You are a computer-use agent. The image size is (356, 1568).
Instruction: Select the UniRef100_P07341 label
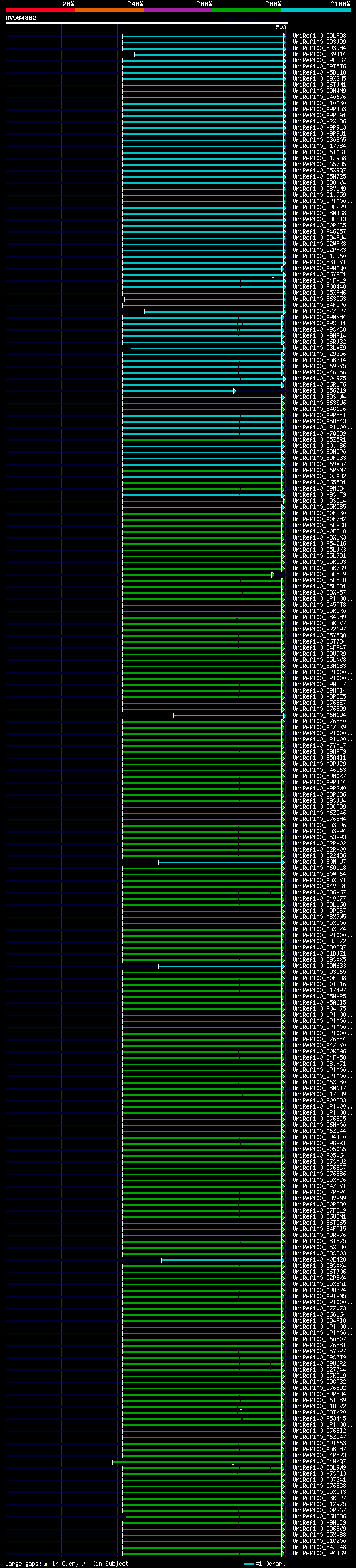[x=319, y=1479]
